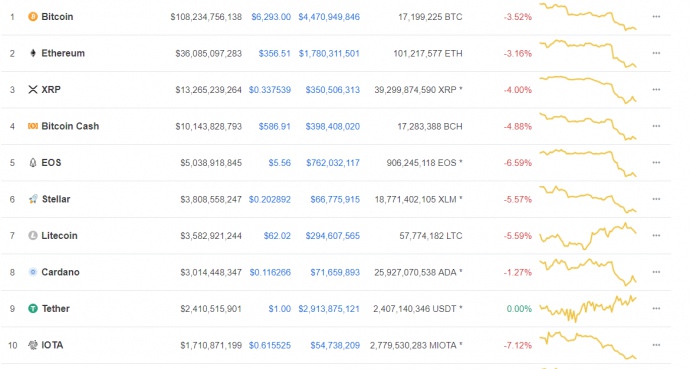Viewport: 690px width, 369px height.
Task: Click the Litecoin gray coin icon
Action: 33,236
